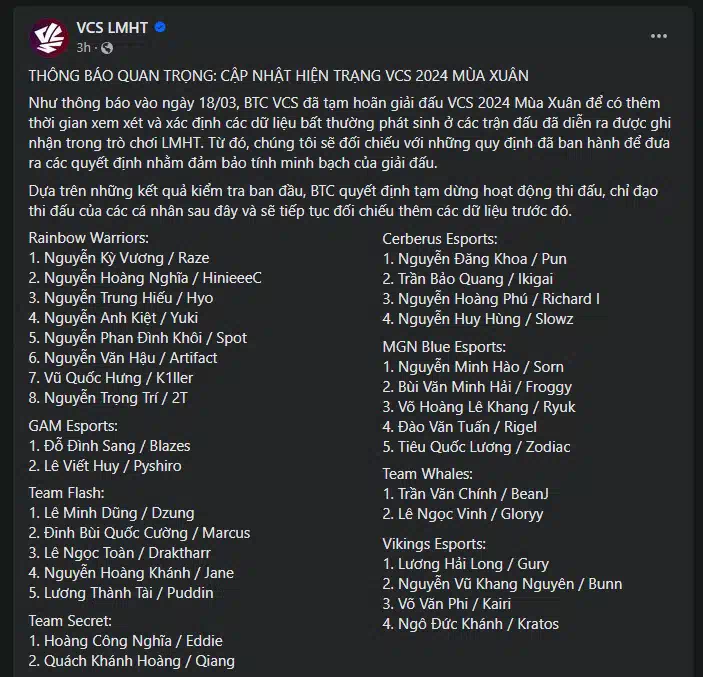Viewport: 703px width, 677px height.
Task: Click the Cerberus Esports team heading
Action: tap(440, 239)
